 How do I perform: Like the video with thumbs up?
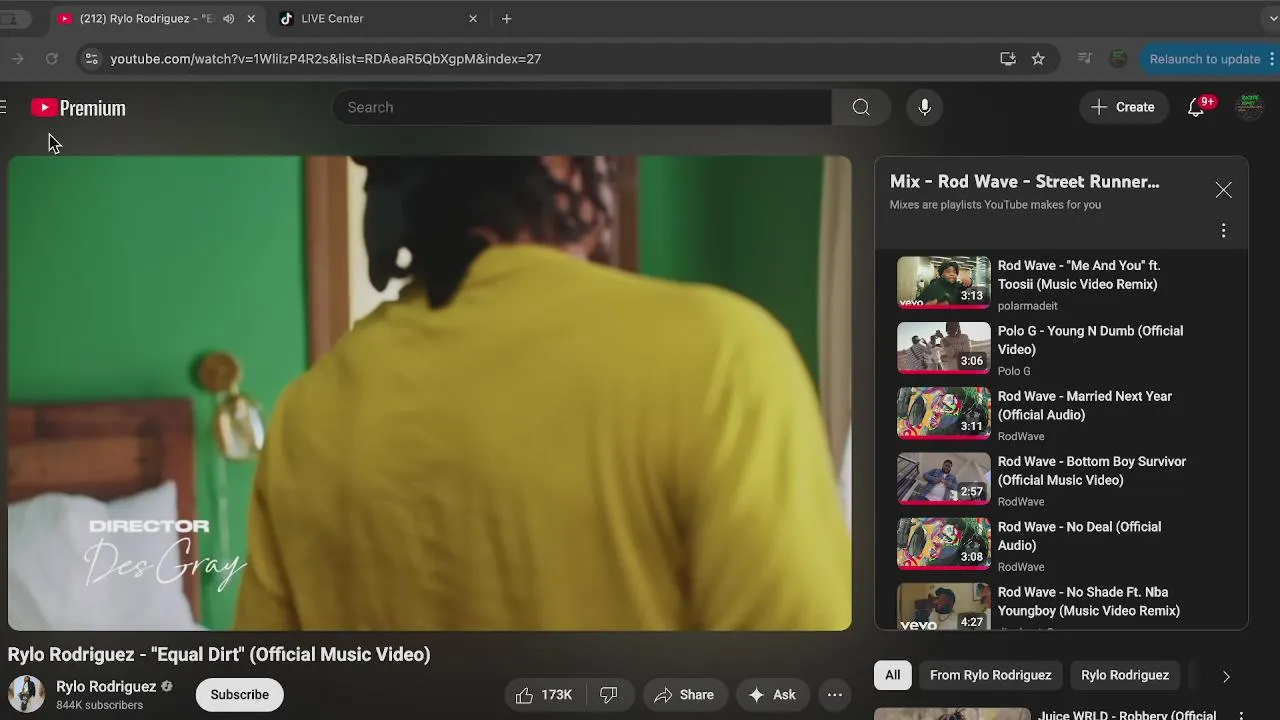pos(544,695)
